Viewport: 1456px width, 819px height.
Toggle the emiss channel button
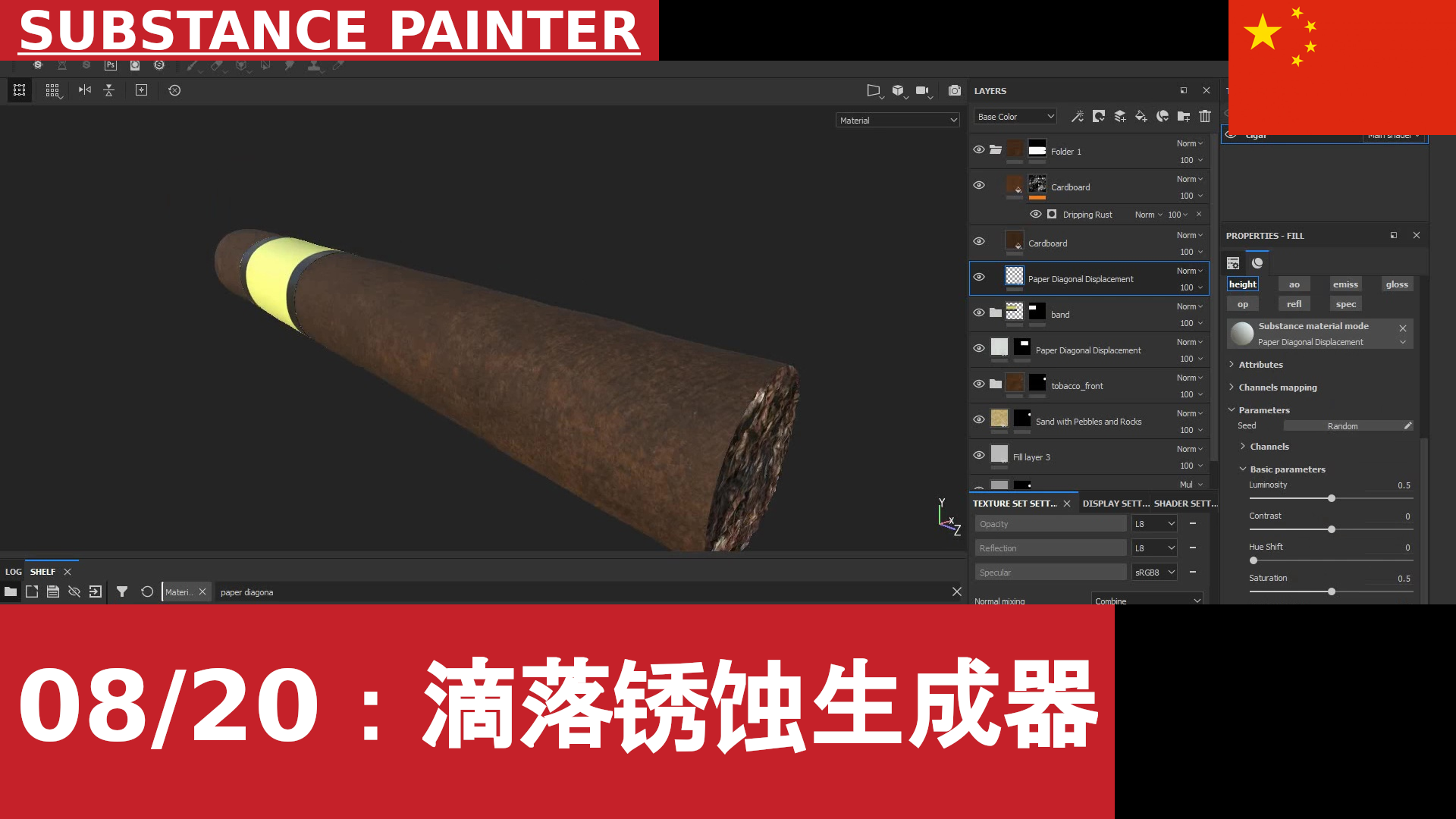click(1346, 284)
